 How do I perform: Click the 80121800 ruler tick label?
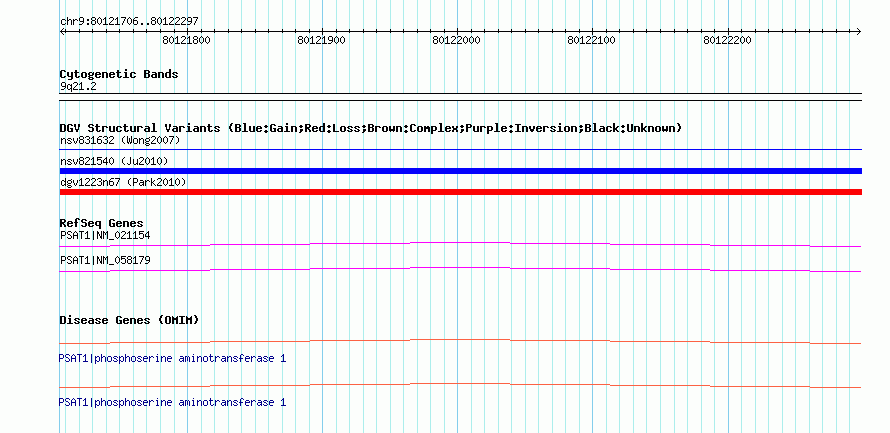(x=186, y=40)
